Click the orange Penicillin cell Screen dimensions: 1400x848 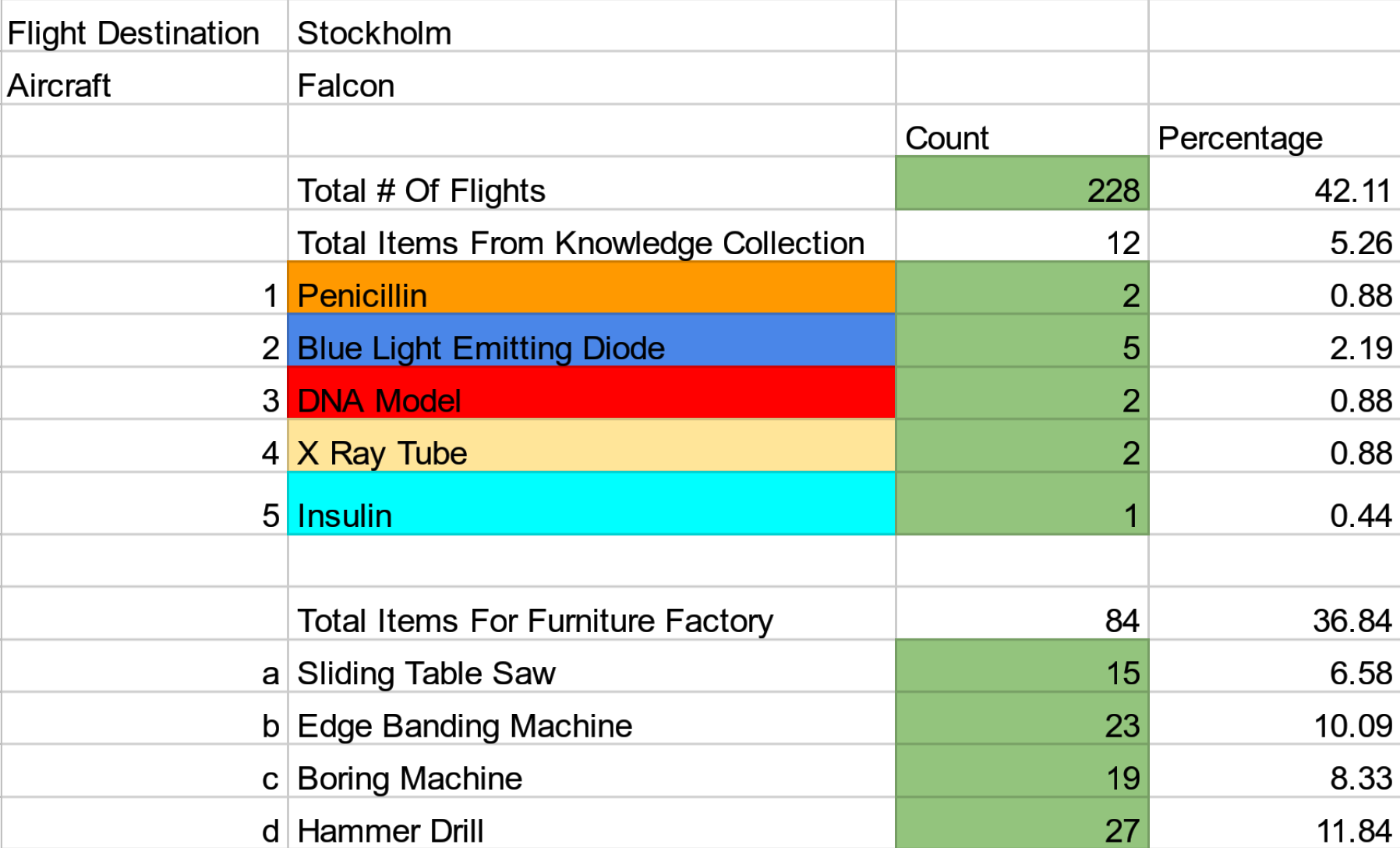pos(591,295)
